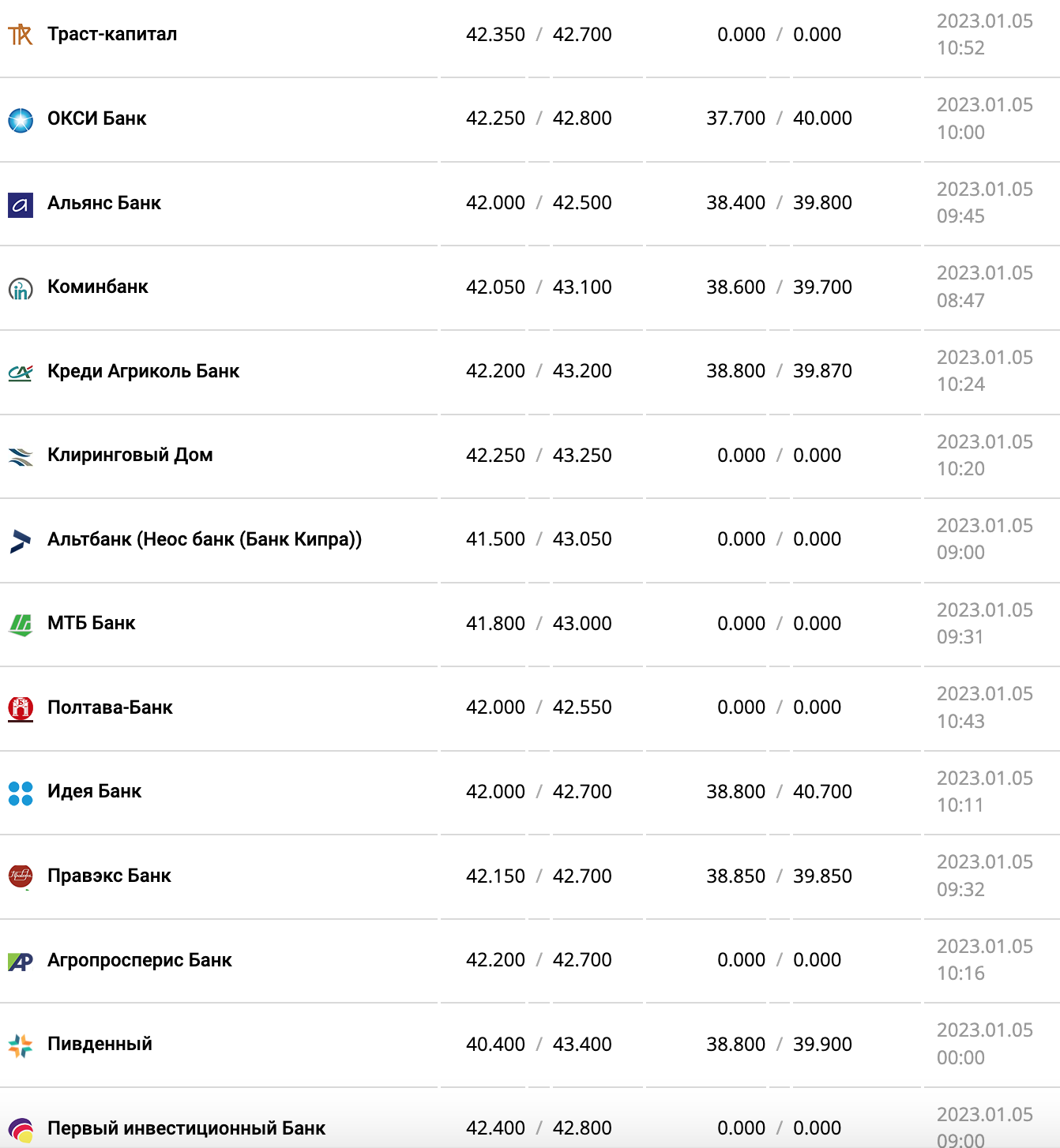This screenshot has width=1060, height=1148.
Task: Click Идея Банк's 40.700 rate value
Action: click(x=822, y=792)
